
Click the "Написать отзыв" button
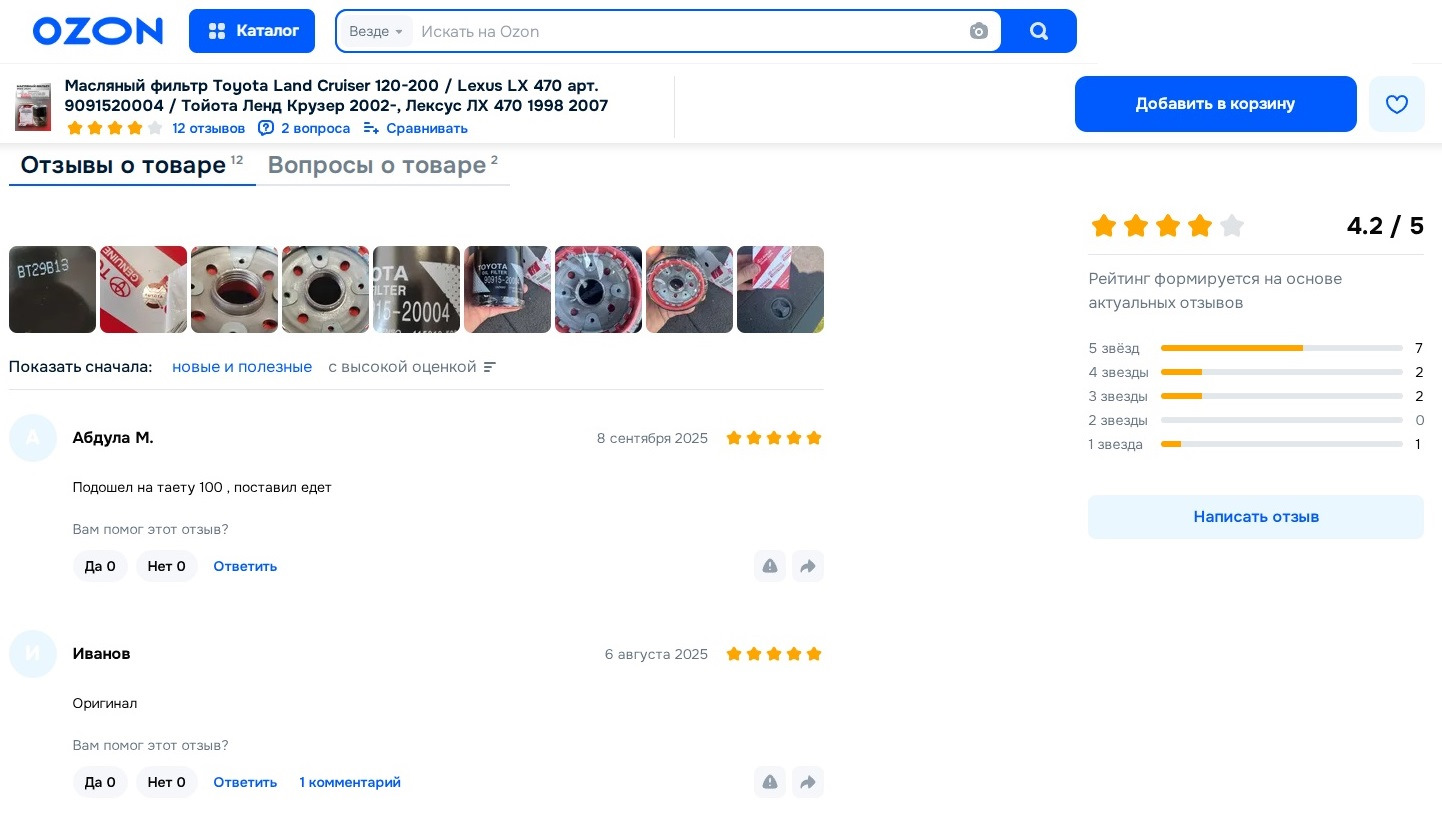tap(1256, 517)
